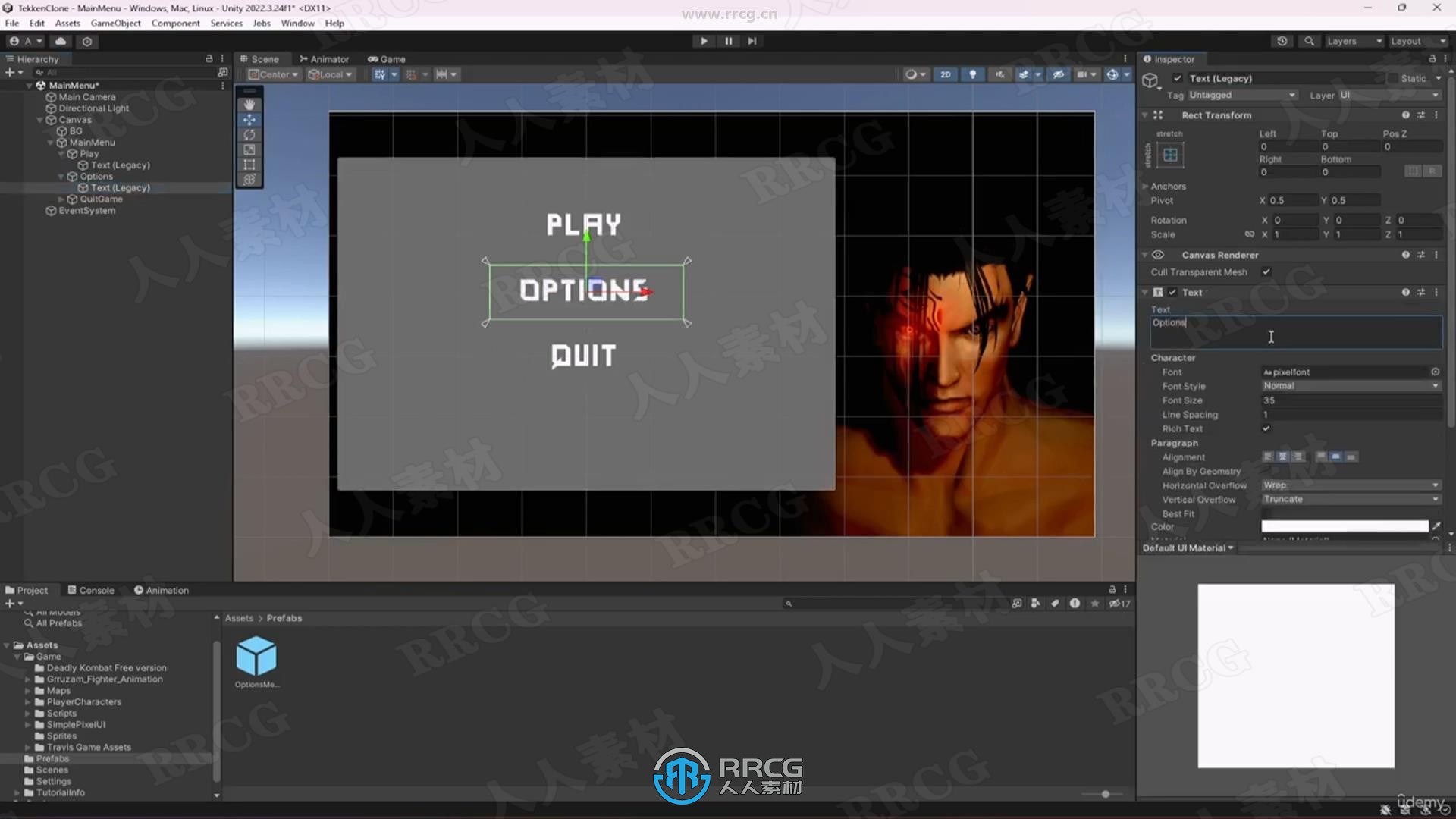This screenshot has height=819, width=1456.
Task: Toggle the Rich Text checkbox
Action: (x=1266, y=428)
